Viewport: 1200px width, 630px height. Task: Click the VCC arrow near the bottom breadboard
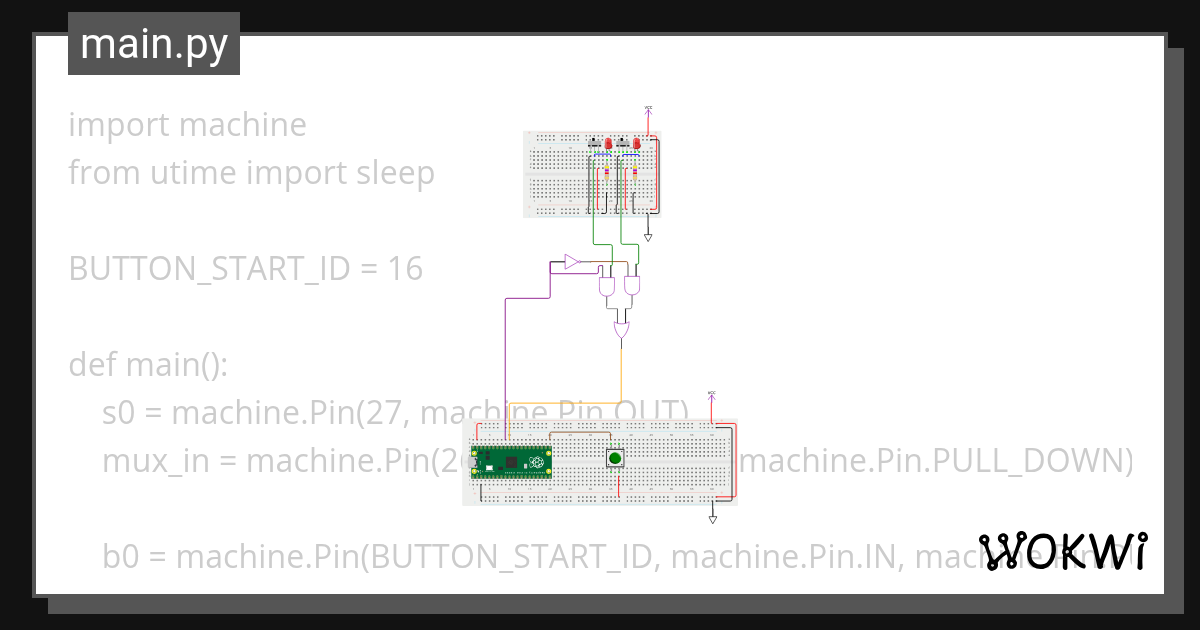click(712, 396)
